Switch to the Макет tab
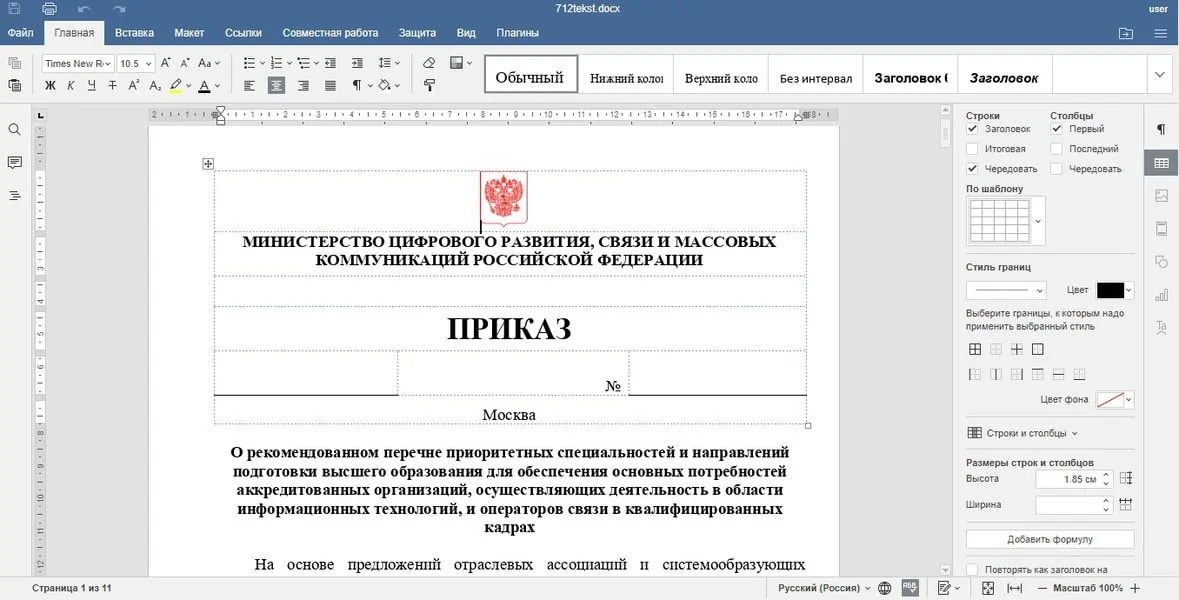 (189, 32)
